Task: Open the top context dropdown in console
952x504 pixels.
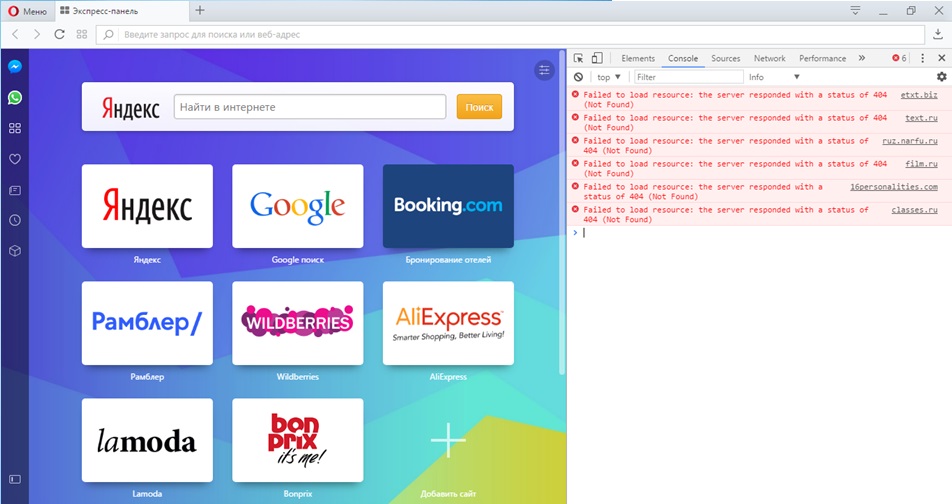Action: click(x=608, y=77)
